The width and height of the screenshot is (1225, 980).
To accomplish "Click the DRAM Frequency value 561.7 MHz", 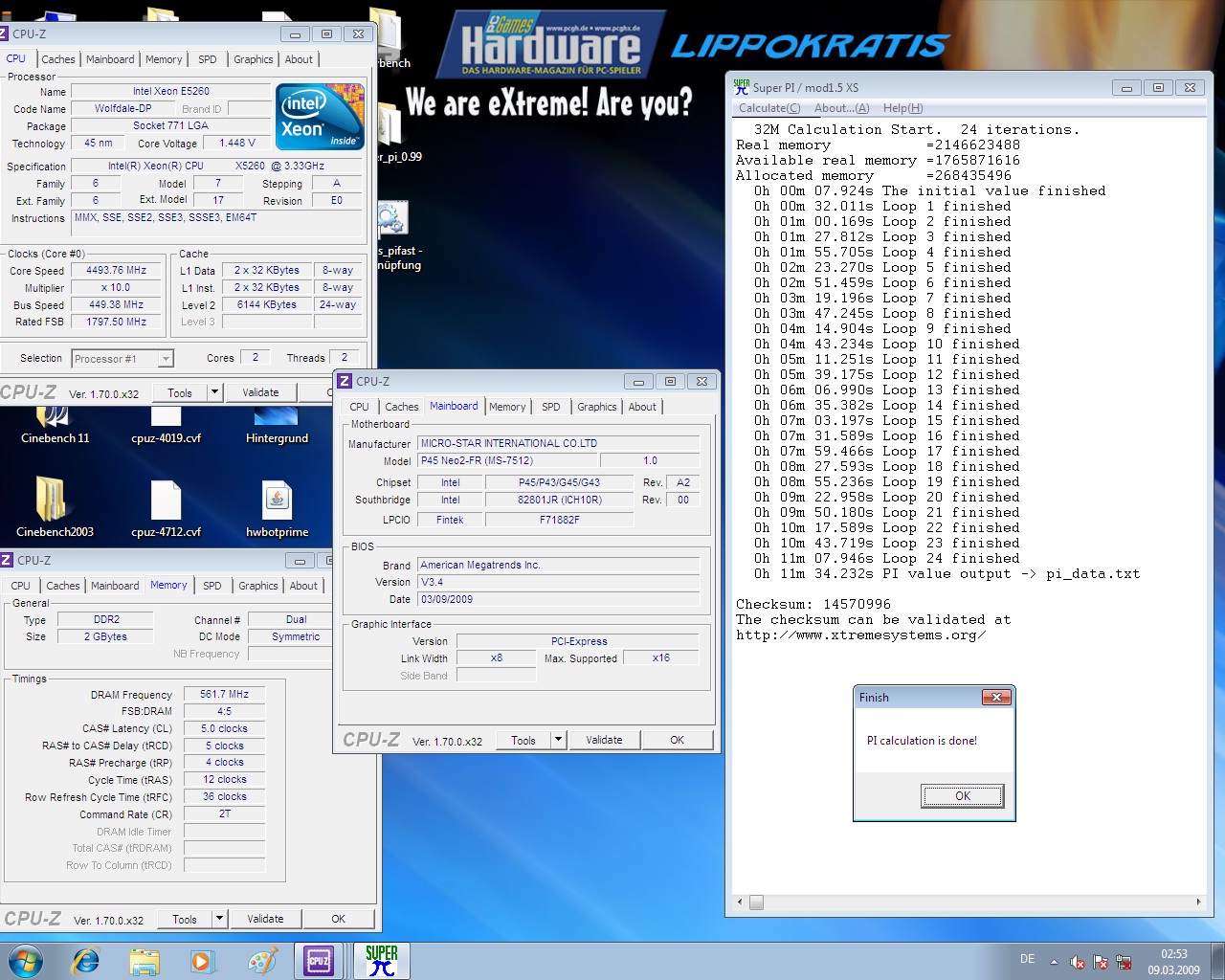I will (224, 695).
